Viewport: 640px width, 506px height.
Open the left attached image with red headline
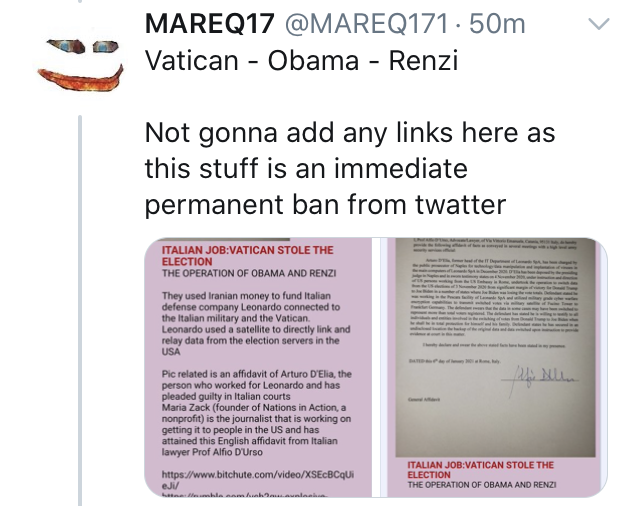(x=259, y=367)
